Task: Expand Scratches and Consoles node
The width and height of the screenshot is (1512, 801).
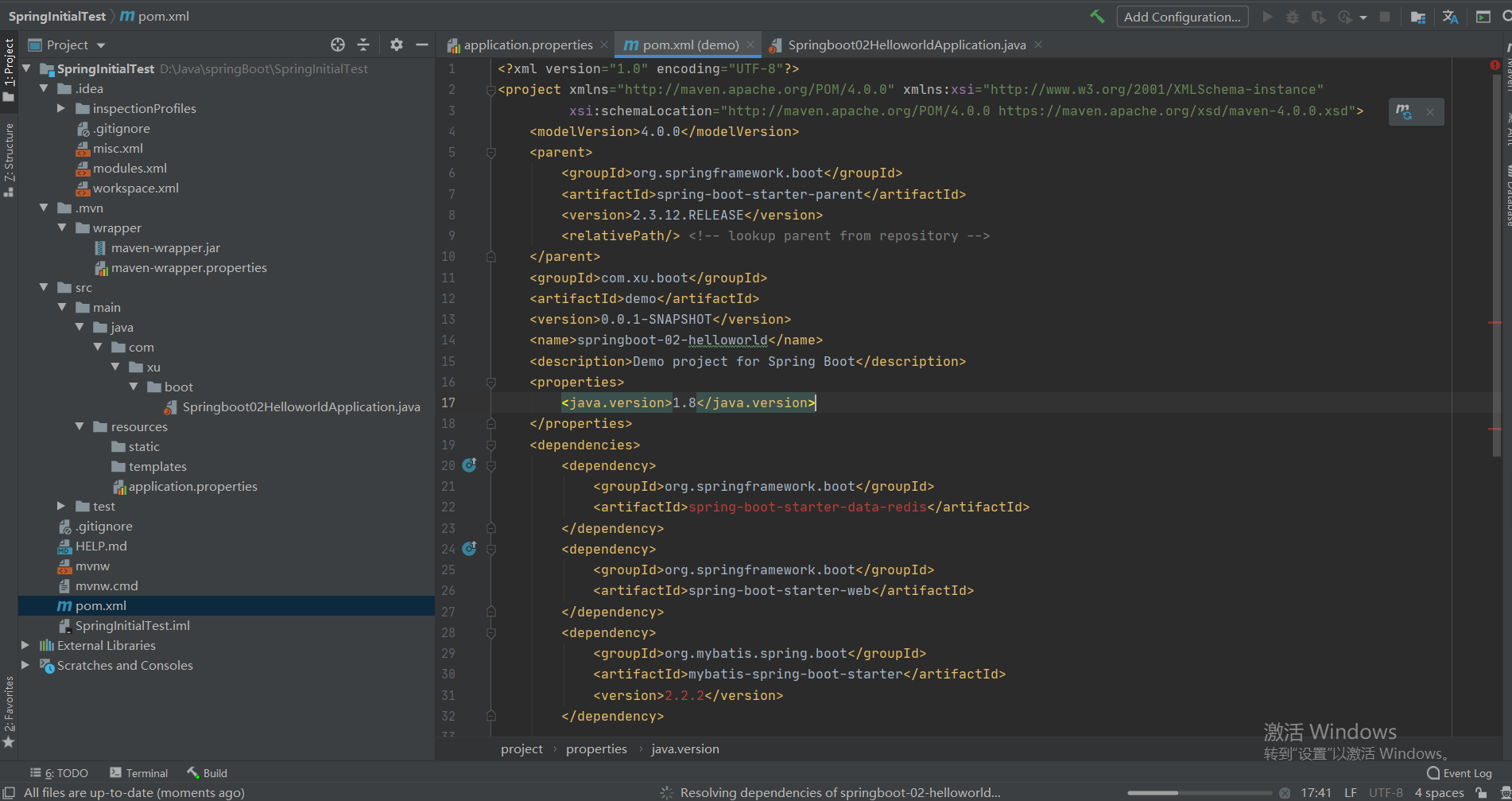Action: [x=25, y=665]
